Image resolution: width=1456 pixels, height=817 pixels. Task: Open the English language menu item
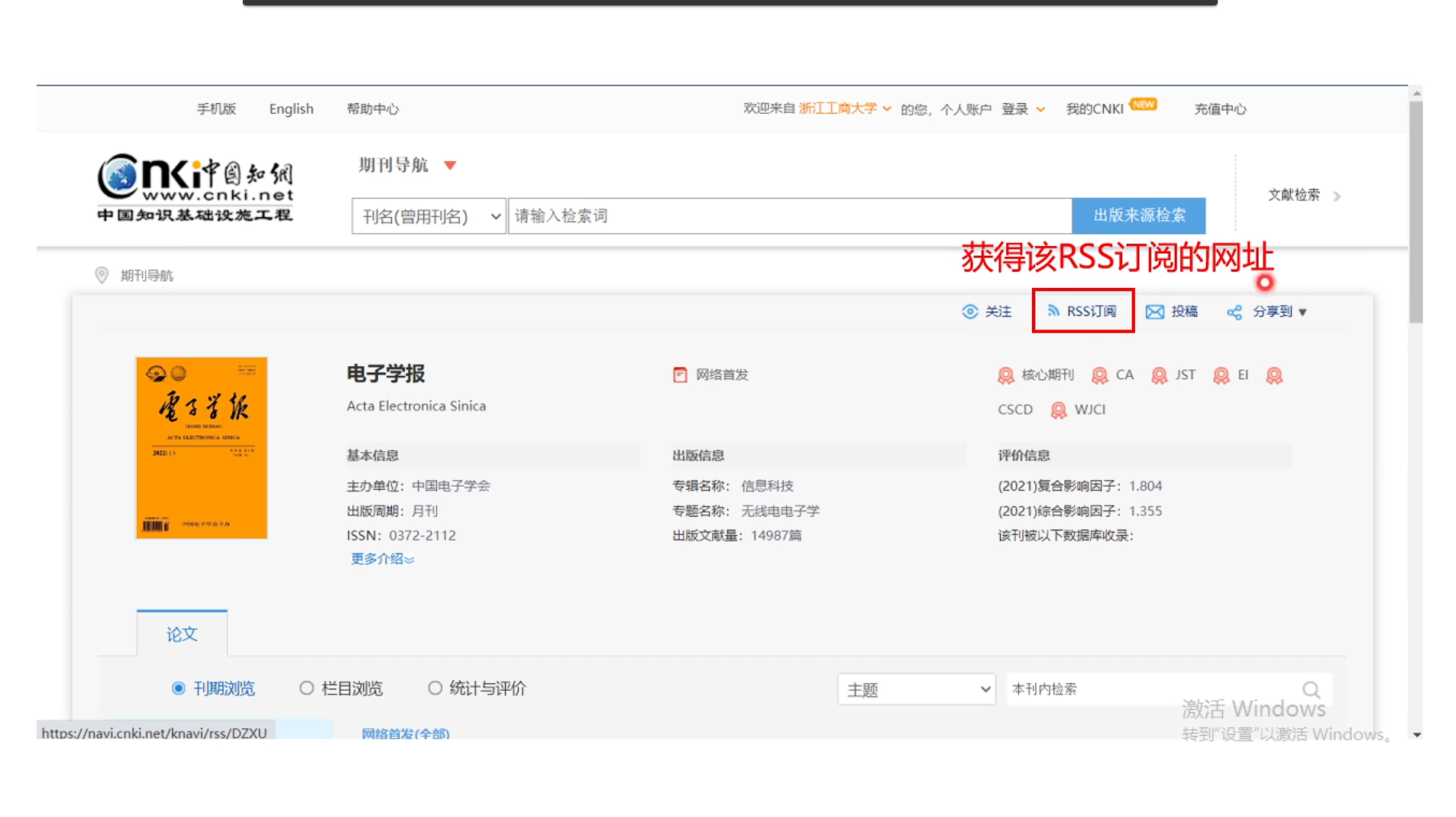click(x=290, y=109)
